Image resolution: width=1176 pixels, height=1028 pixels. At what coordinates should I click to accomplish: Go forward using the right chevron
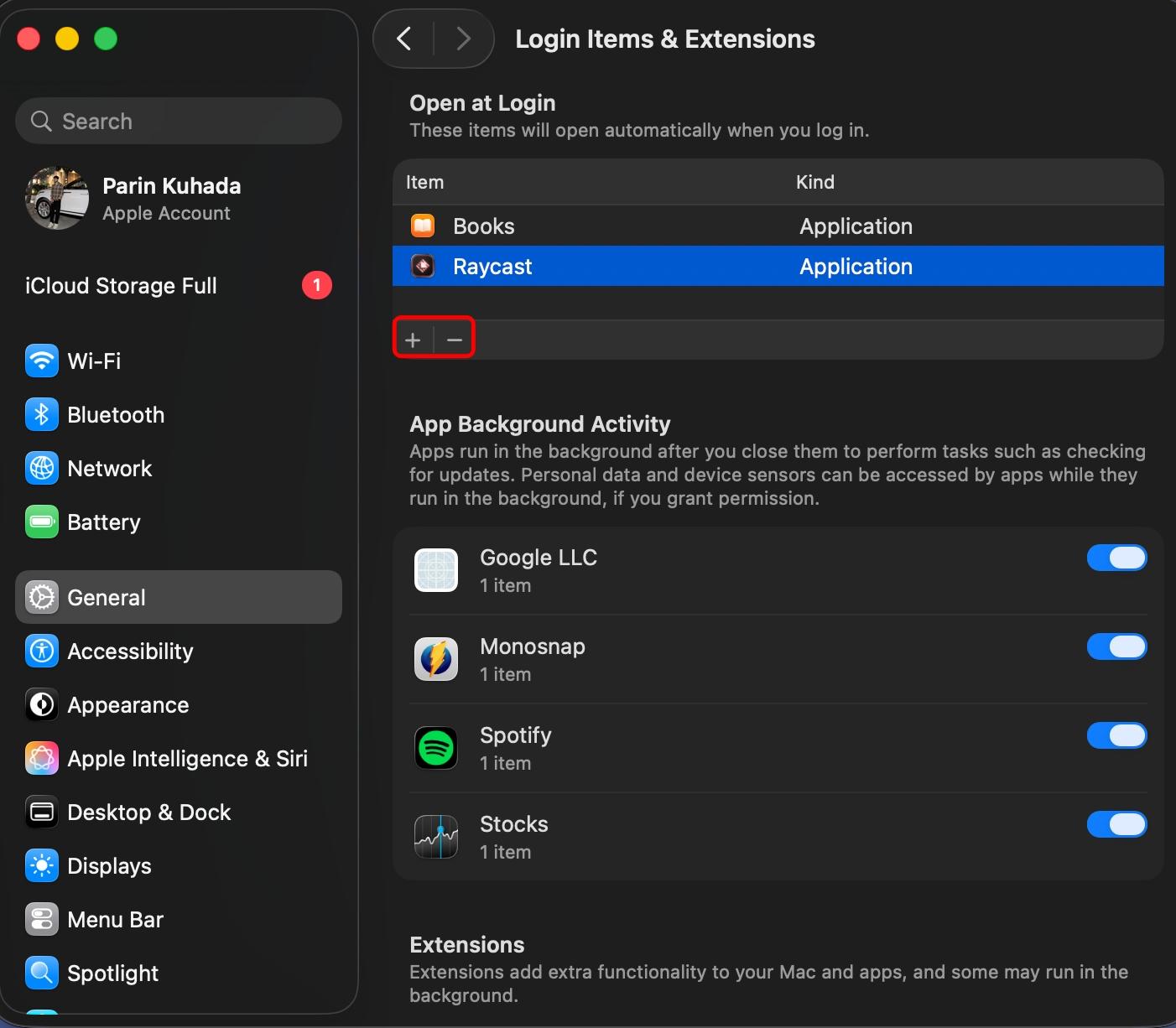tap(463, 39)
